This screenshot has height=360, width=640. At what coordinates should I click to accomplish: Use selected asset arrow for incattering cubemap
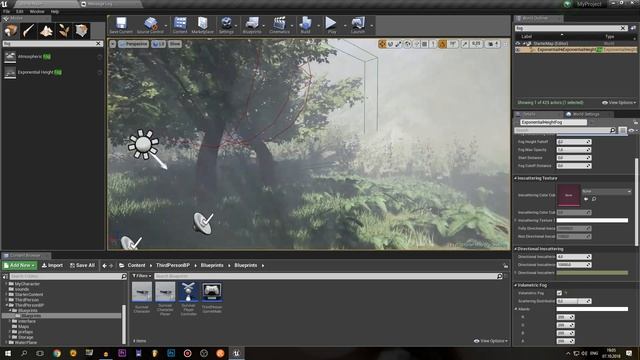(586, 199)
